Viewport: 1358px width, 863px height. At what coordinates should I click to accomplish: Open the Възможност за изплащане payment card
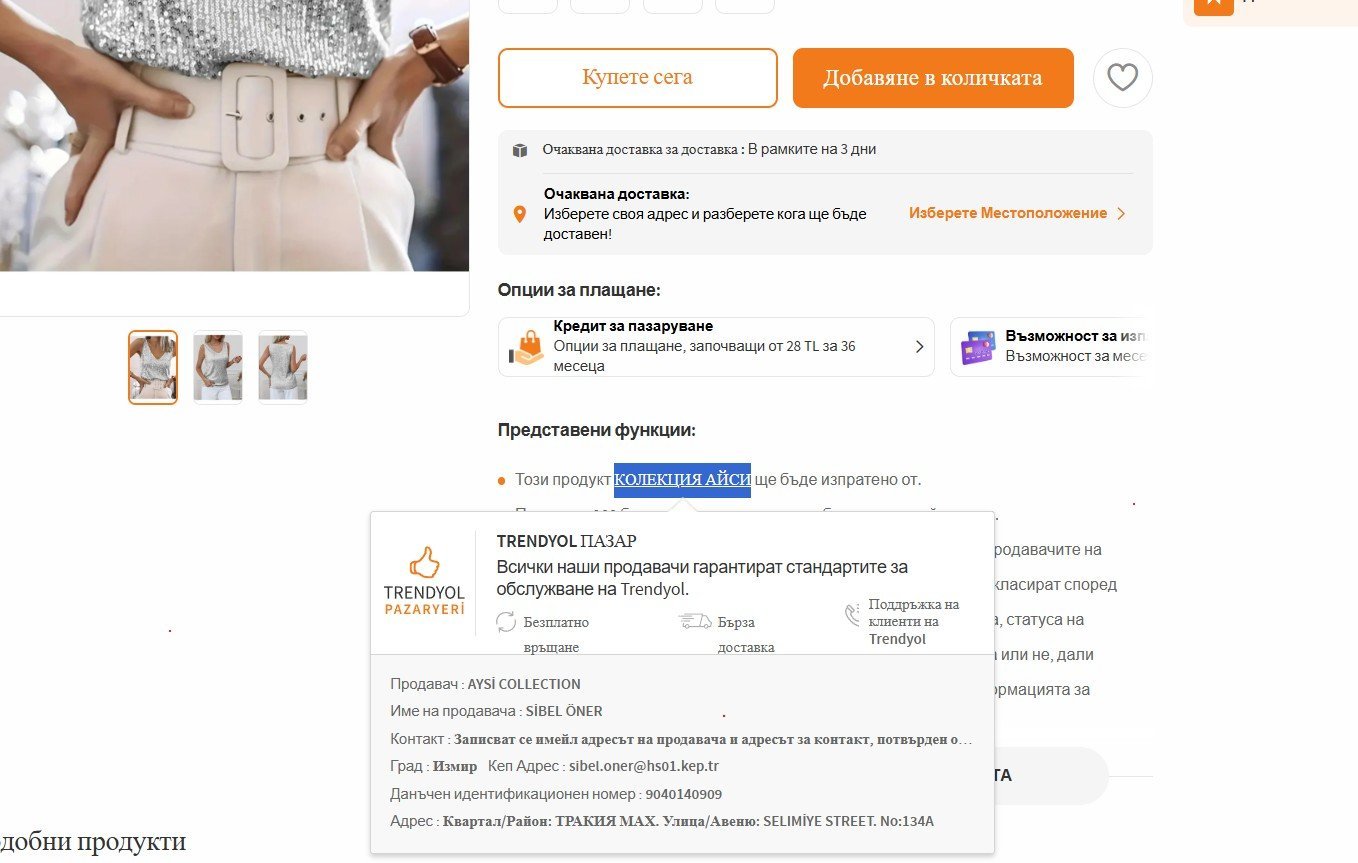pyautogui.click(x=1050, y=347)
